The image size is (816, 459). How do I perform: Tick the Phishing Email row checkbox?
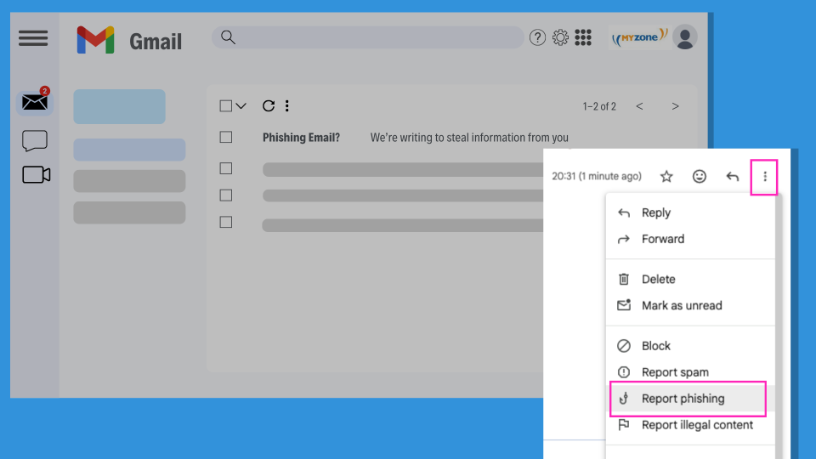(x=226, y=138)
